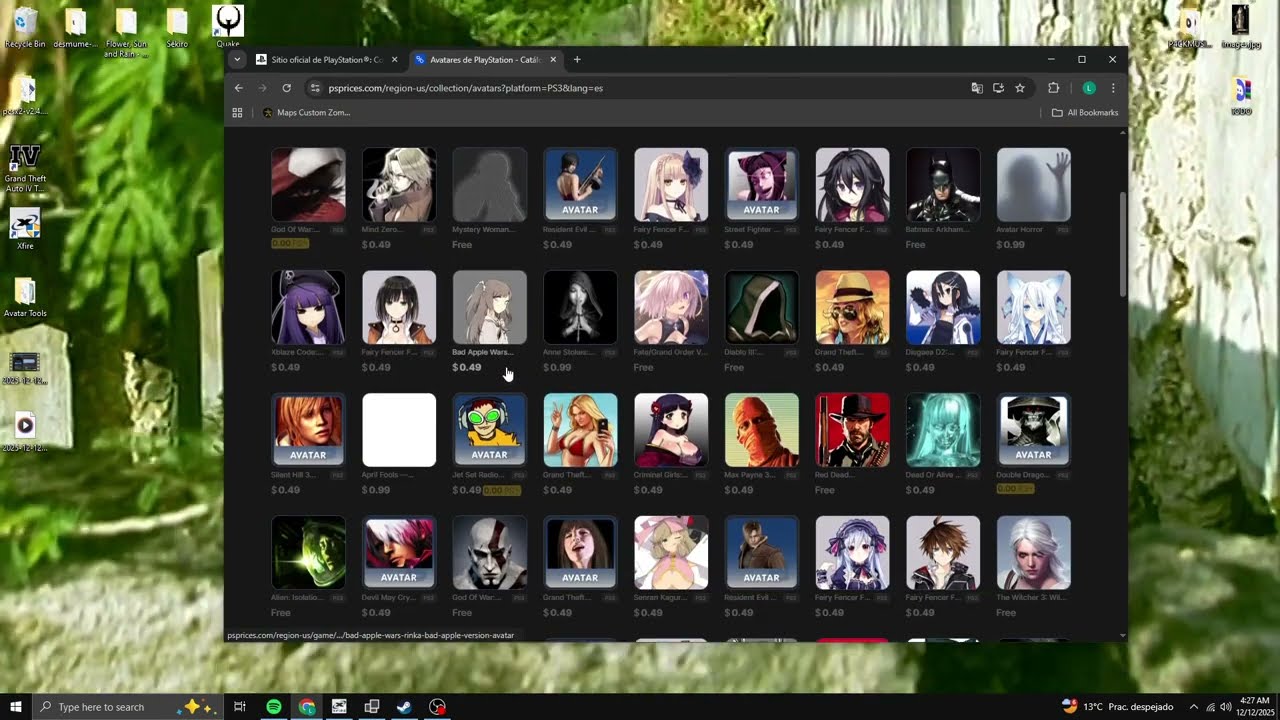Click the taskbar search box

click(x=128, y=707)
